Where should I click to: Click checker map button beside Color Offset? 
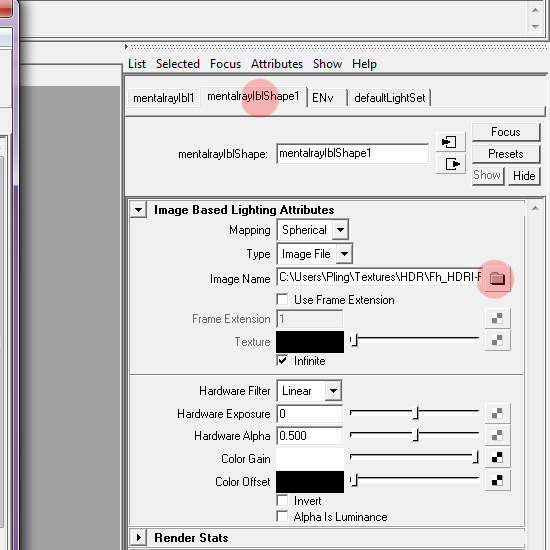497,480
